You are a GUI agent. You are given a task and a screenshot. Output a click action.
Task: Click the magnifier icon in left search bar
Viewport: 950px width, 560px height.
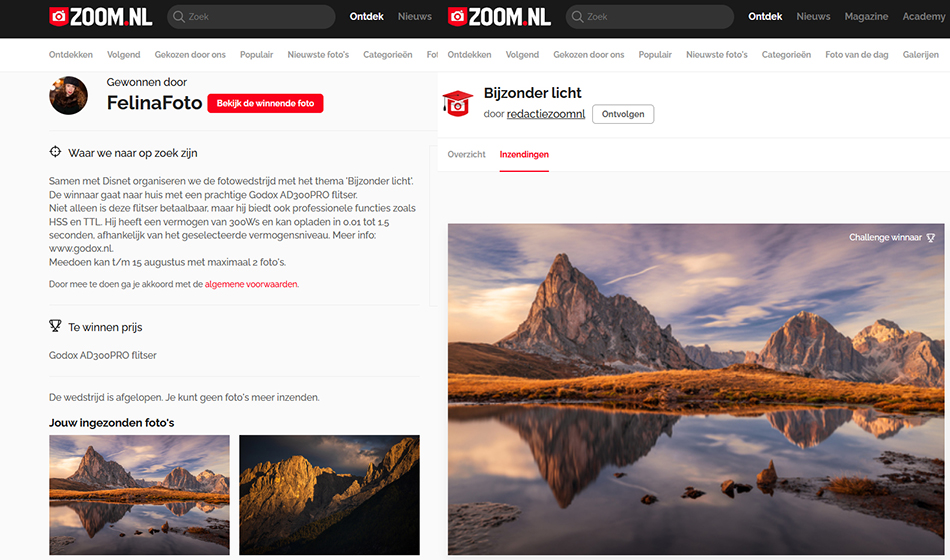(x=179, y=17)
